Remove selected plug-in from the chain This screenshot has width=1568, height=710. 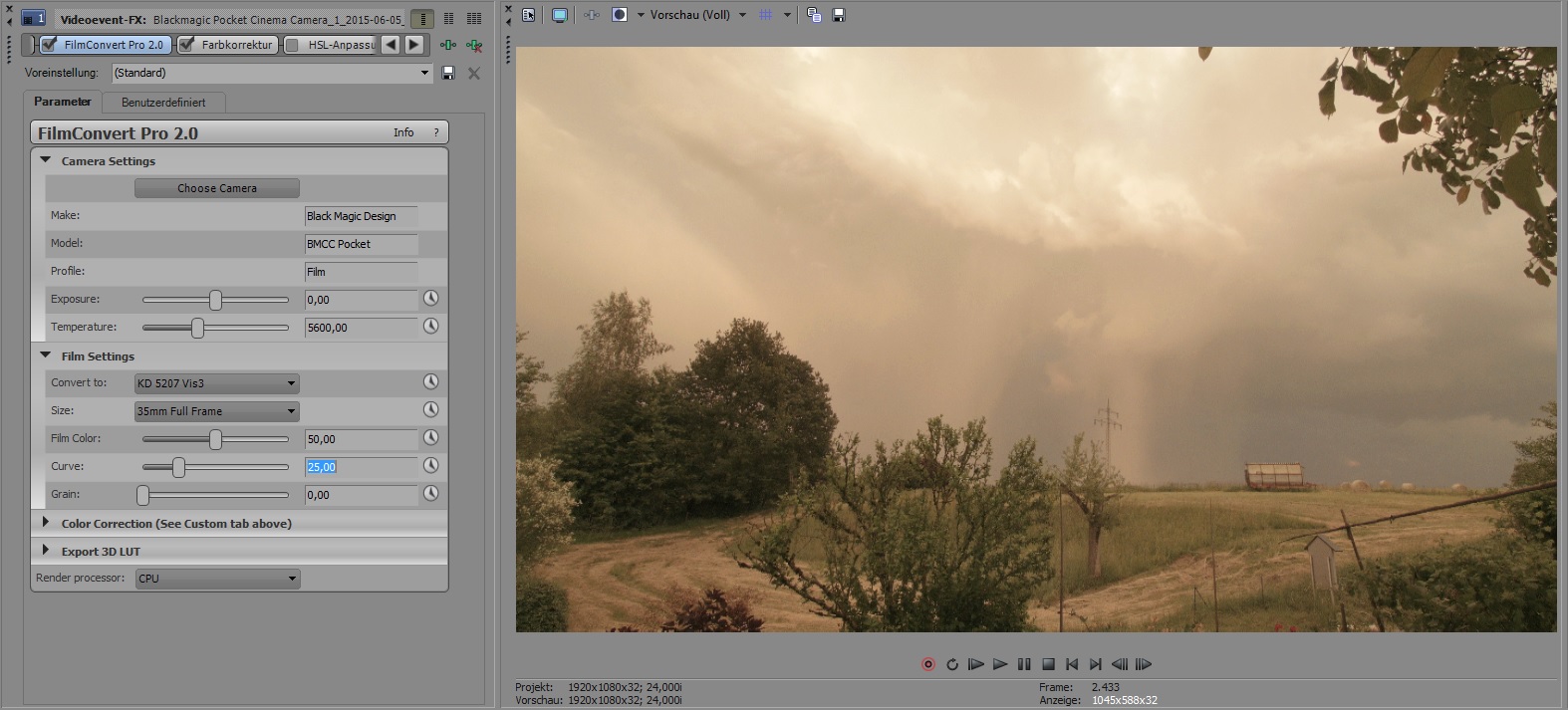click(x=474, y=45)
